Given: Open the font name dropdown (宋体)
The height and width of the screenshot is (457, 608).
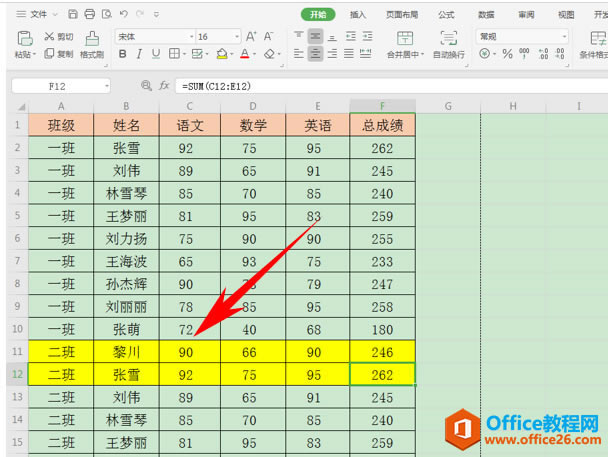Looking at the screenshot, I should coord(192,37).
